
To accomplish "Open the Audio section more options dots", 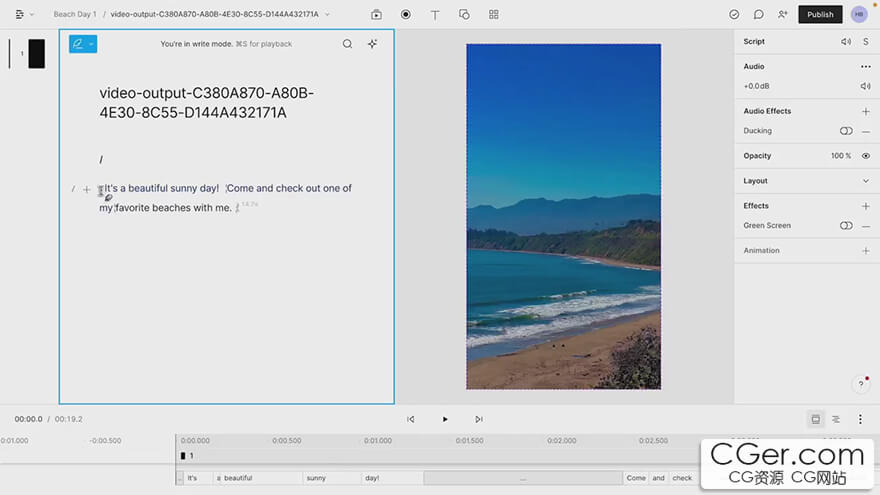I will tap(865, 66).
